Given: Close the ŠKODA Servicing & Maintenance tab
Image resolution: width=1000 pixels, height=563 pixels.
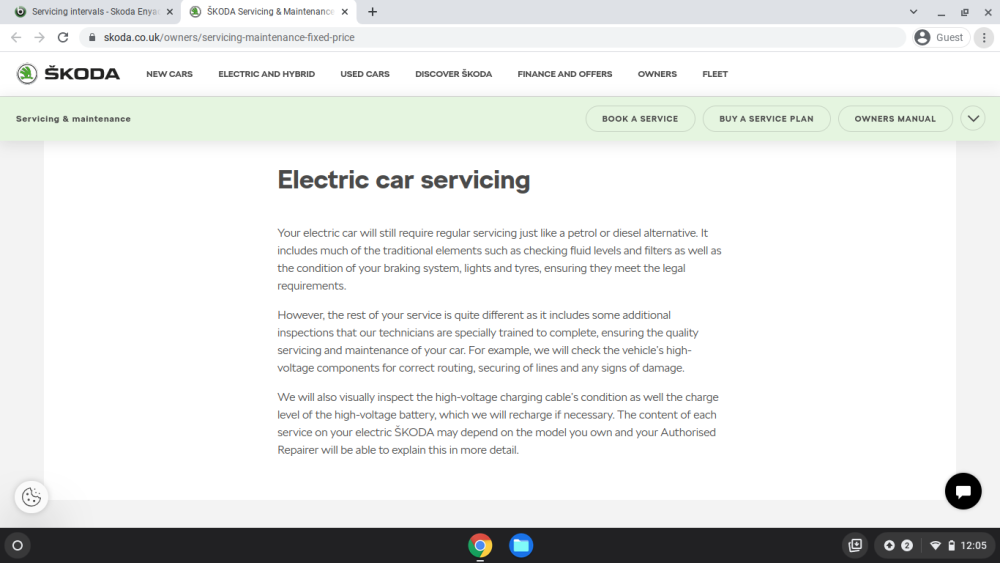Looking at the screenshot, I should click(x=344, y=11).
